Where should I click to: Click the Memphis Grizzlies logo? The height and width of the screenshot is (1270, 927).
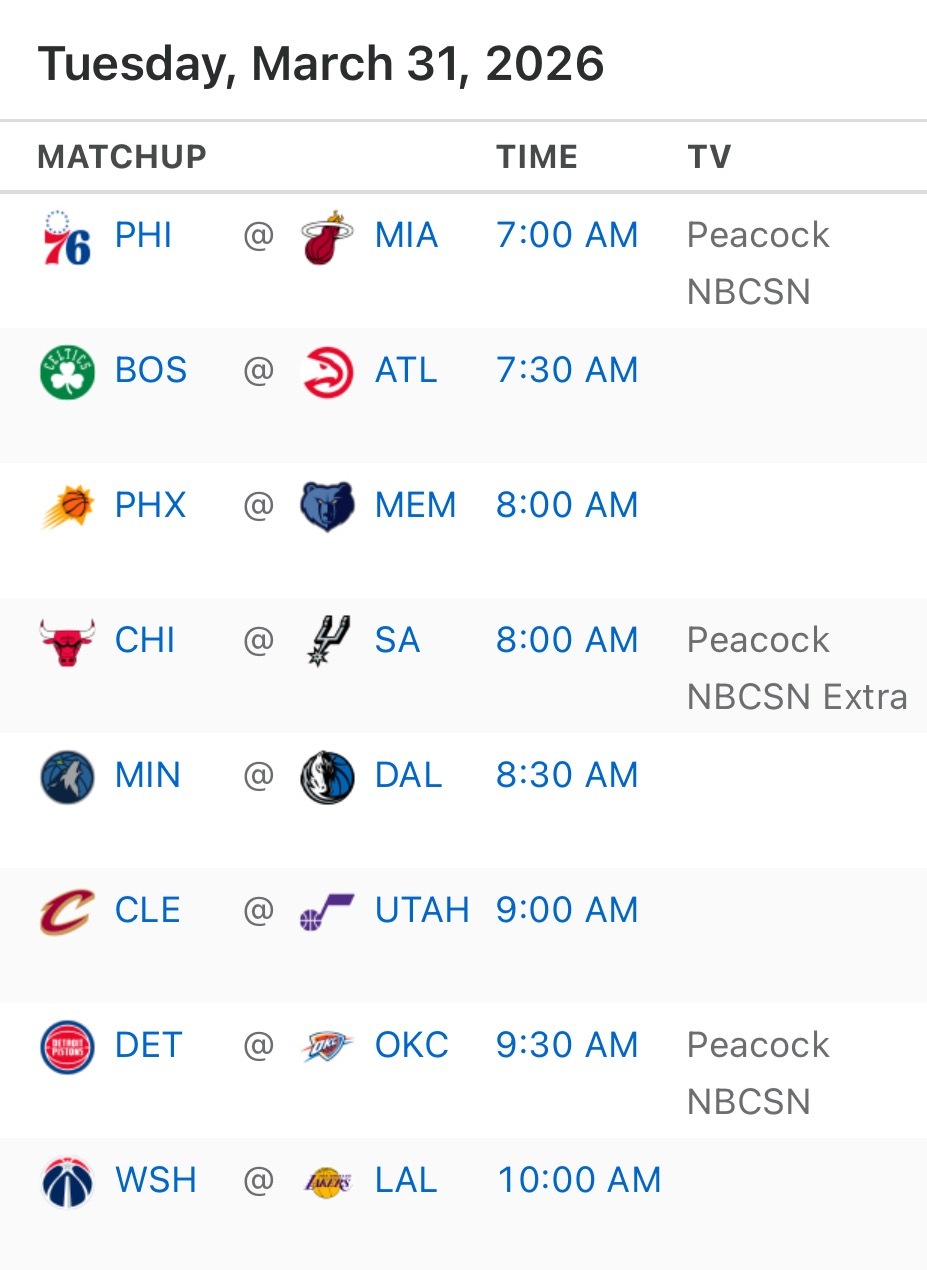pos(327,506)
